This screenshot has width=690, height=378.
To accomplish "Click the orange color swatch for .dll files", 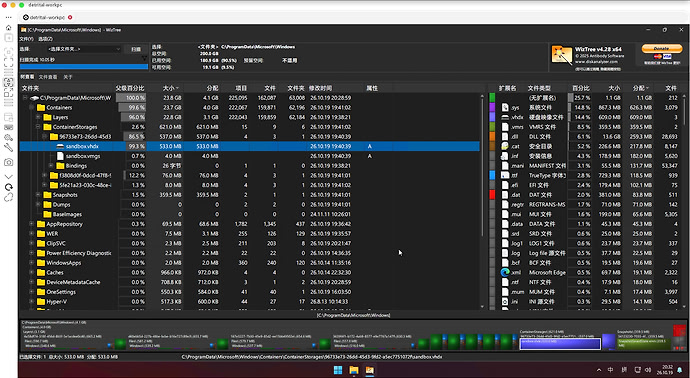I will point(492,136).
